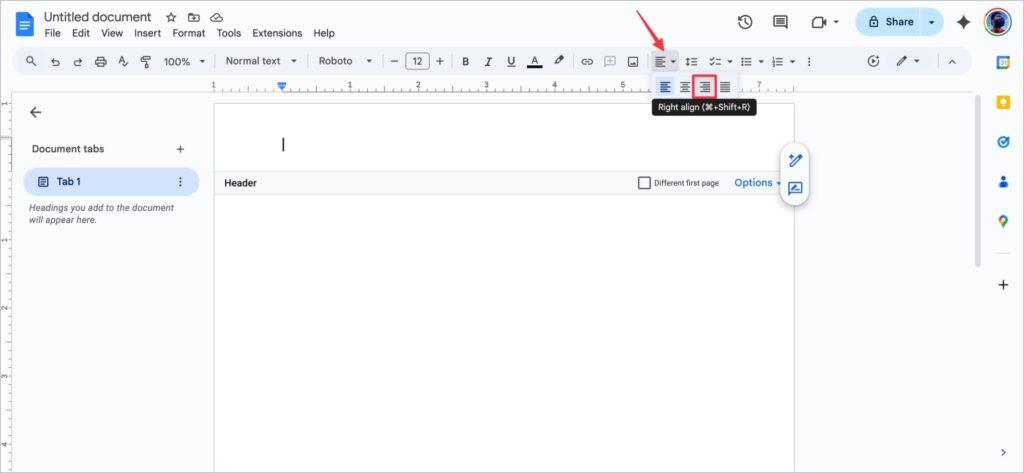Open the text color picker

point(534,61)
